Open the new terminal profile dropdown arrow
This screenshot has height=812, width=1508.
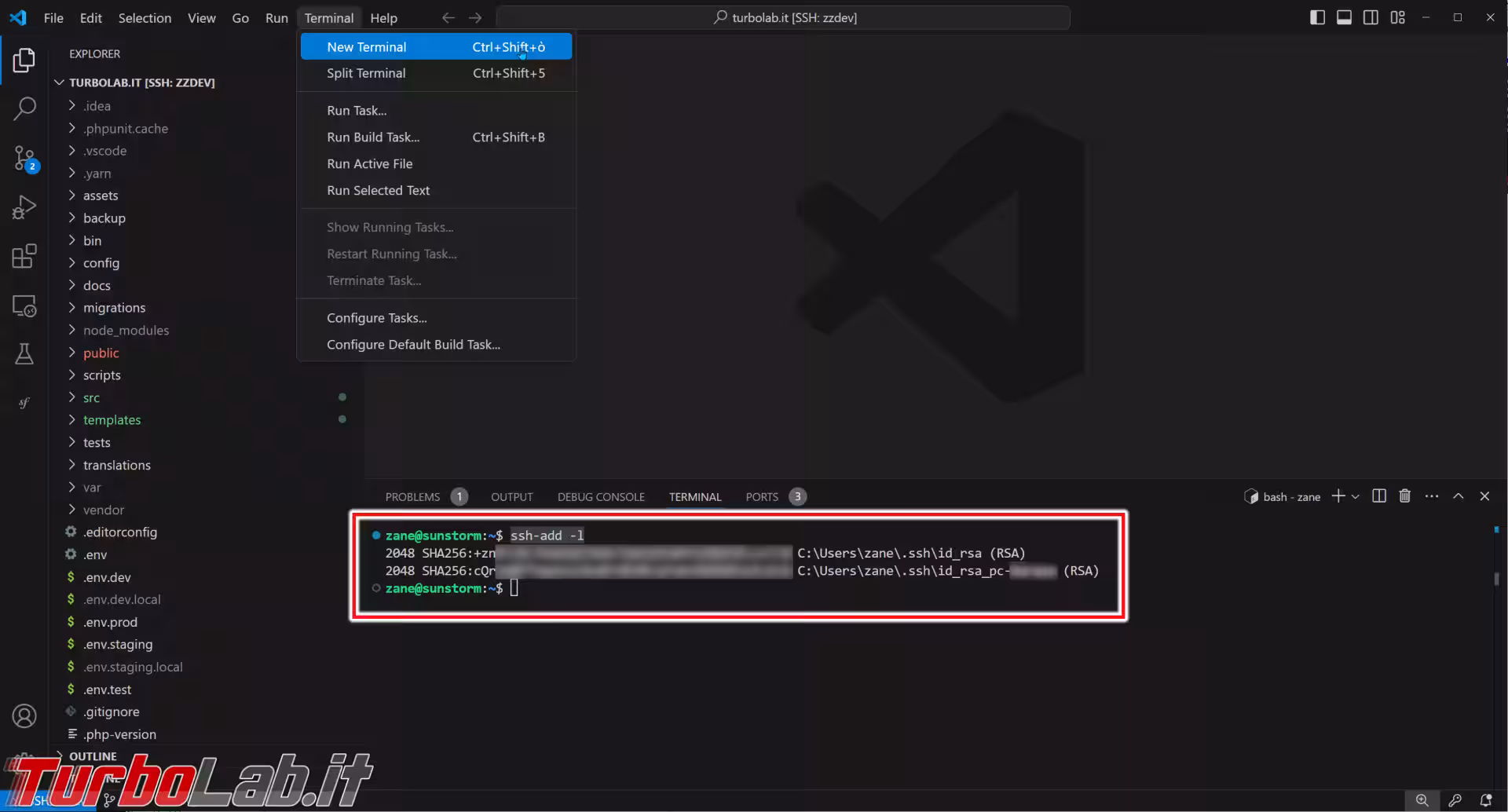tap(1355, 496)
